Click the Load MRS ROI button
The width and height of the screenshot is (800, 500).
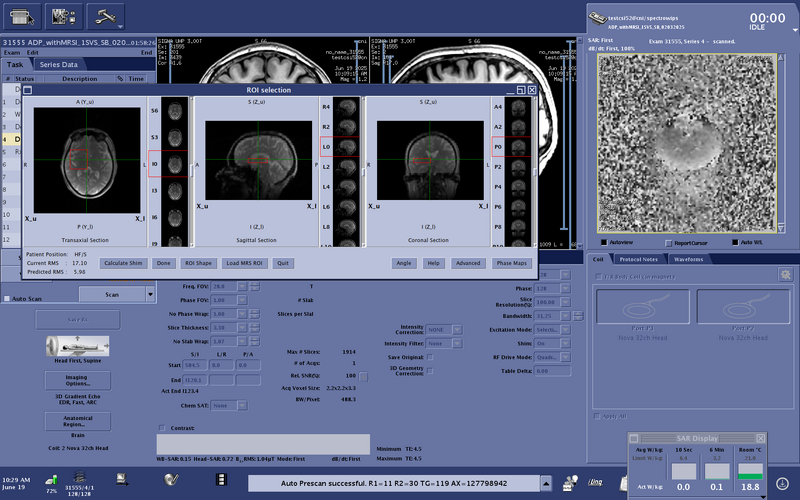pos(244,263)
